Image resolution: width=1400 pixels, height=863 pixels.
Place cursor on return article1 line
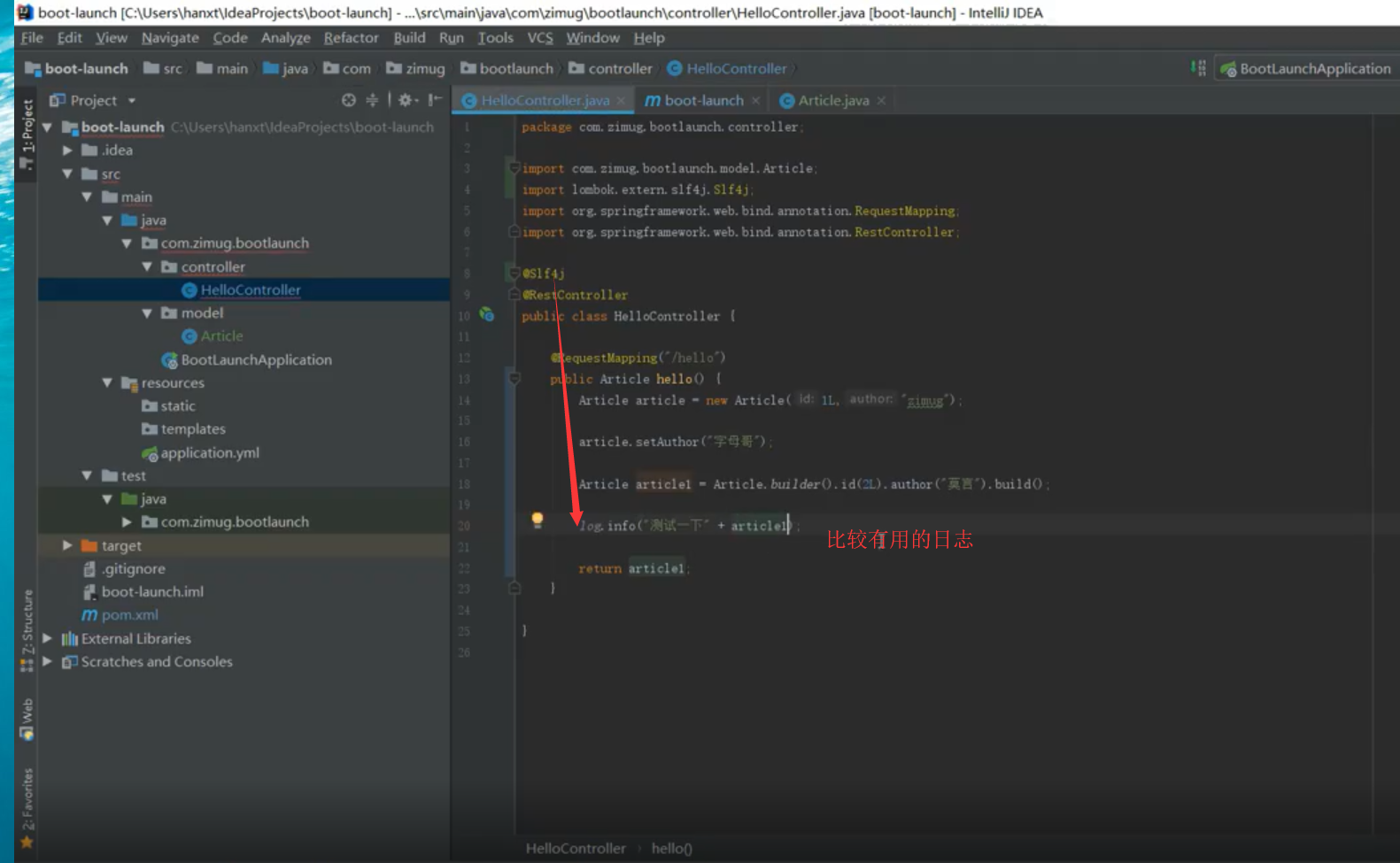pos(632,568)
